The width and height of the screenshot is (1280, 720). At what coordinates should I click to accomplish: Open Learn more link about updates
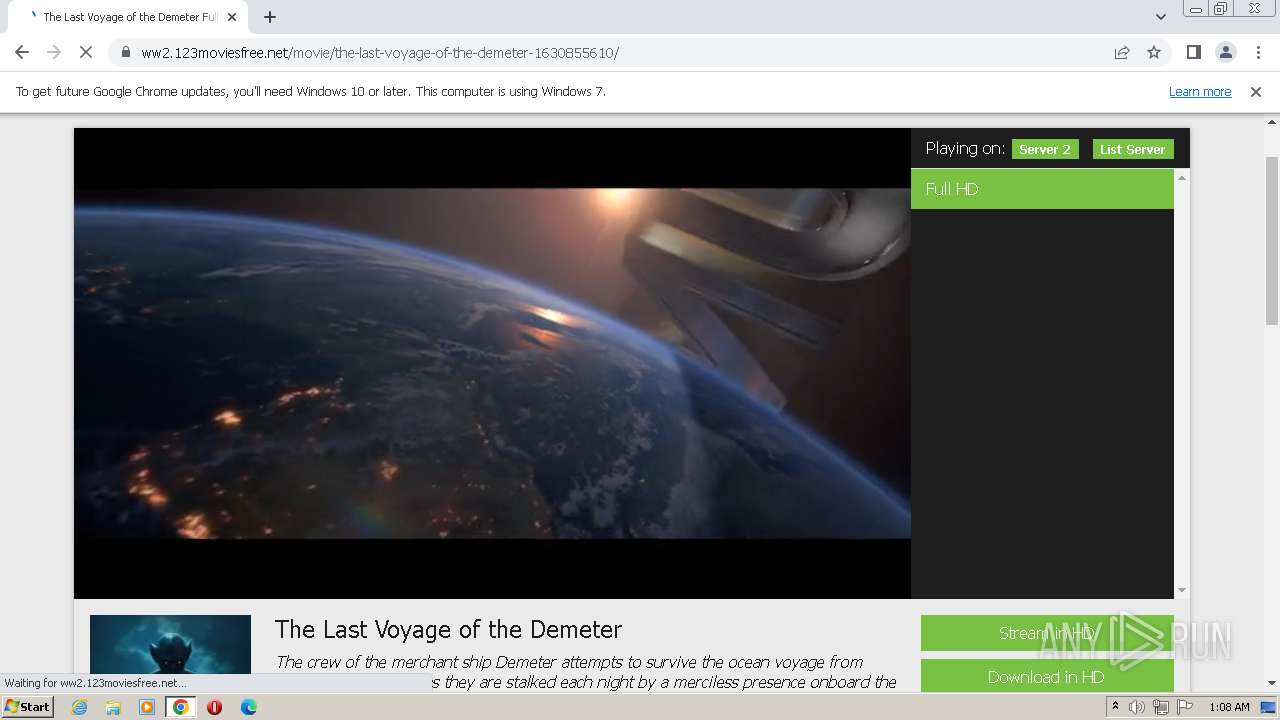[x=1200, y=91]
